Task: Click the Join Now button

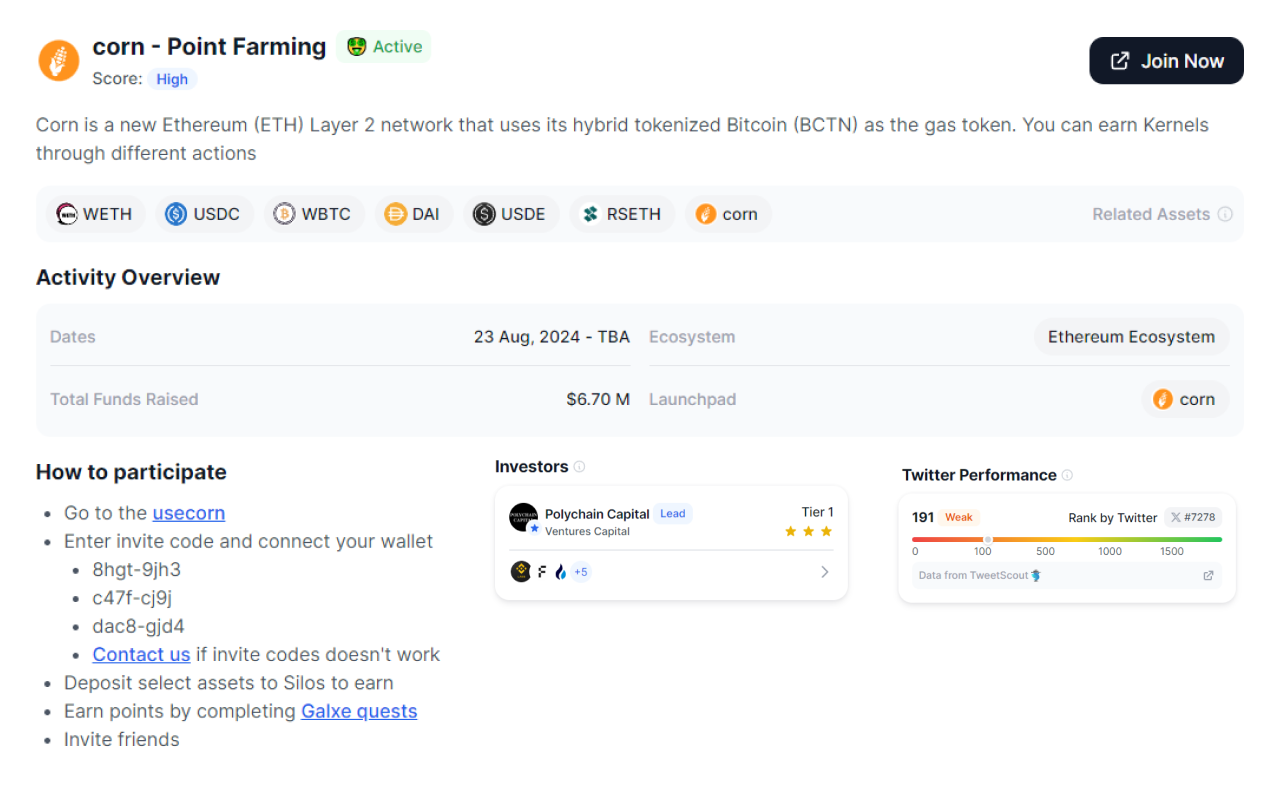Action: [x=1166, y=61]
